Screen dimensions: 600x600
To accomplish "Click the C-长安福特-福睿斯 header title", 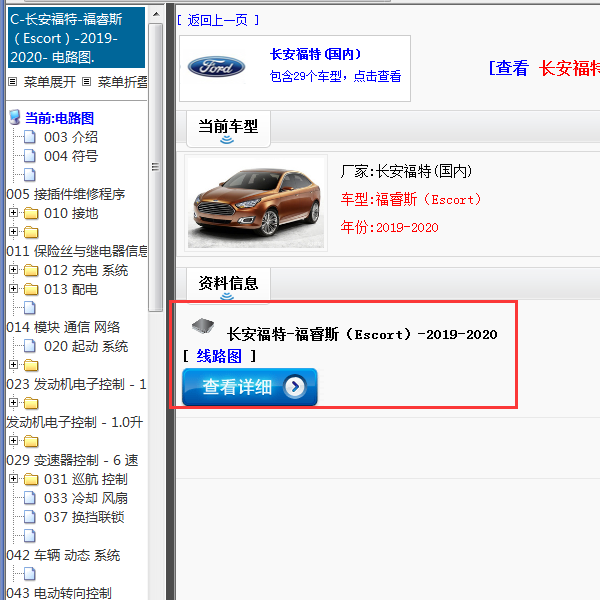I will [x=76, y=38].
